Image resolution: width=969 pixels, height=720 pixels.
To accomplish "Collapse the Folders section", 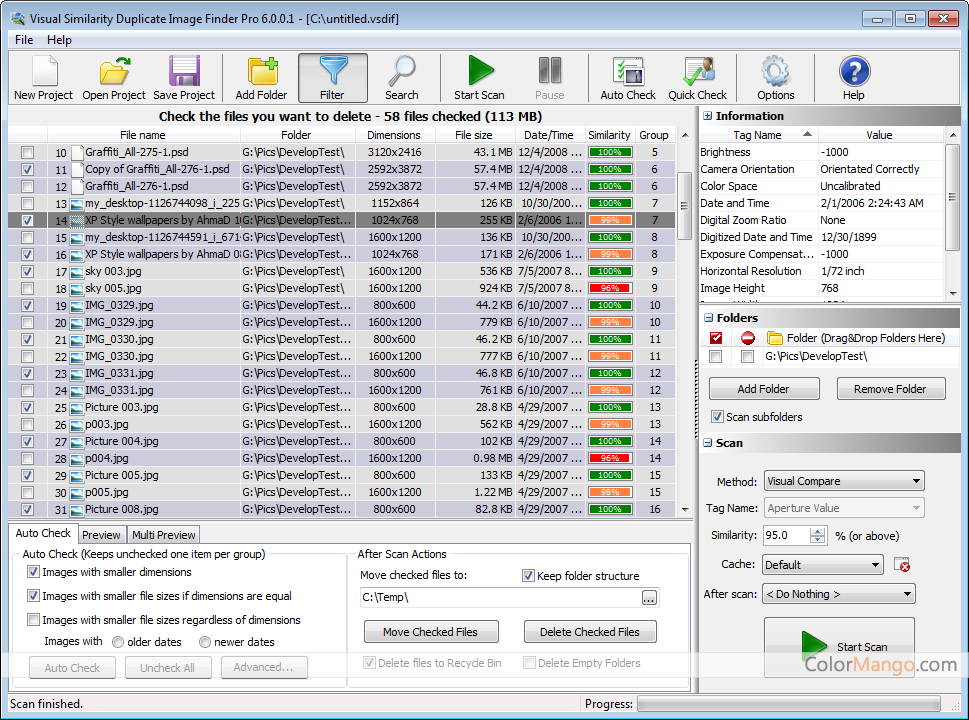I will click(708, 318).
